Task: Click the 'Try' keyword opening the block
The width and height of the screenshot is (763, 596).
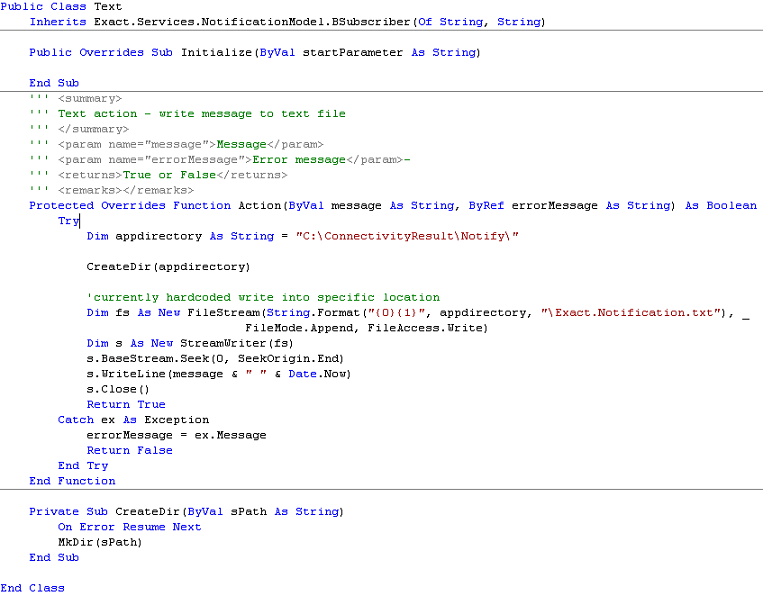Action: coord(68,221)
